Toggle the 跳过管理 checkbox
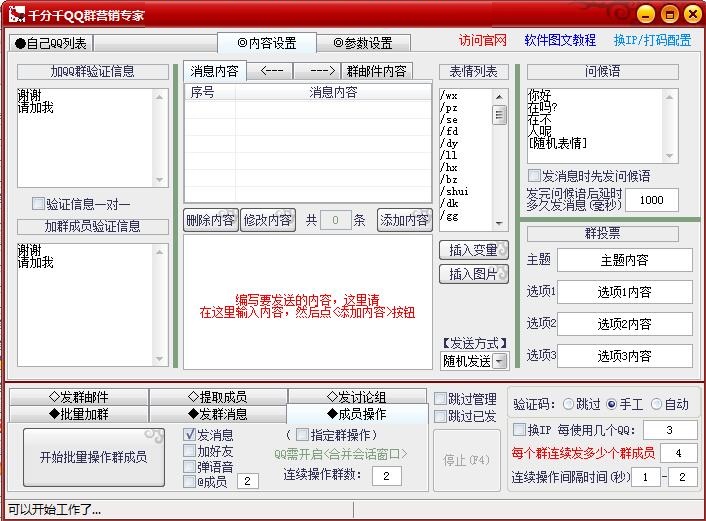The image size is (706, 521). [x=440, y=399]
